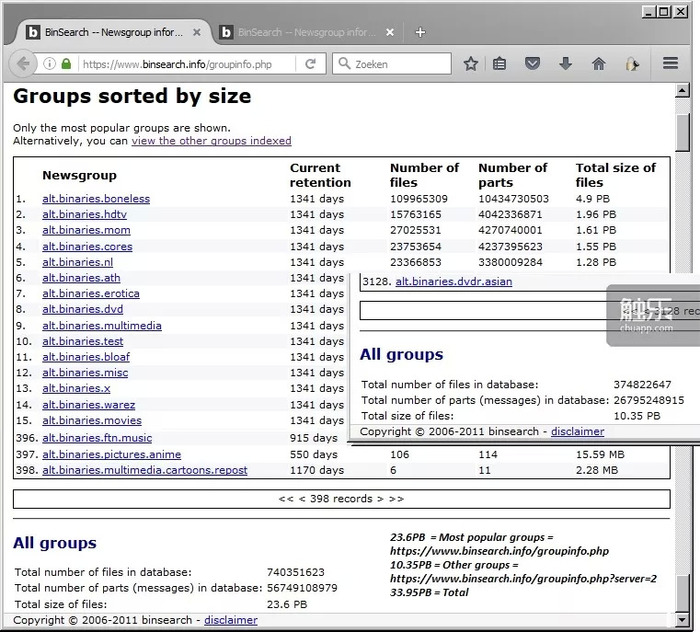The height and width of the screenshot is (632, 700).
Task: Bookmark this page with the star icon
Action: (471, 64)
